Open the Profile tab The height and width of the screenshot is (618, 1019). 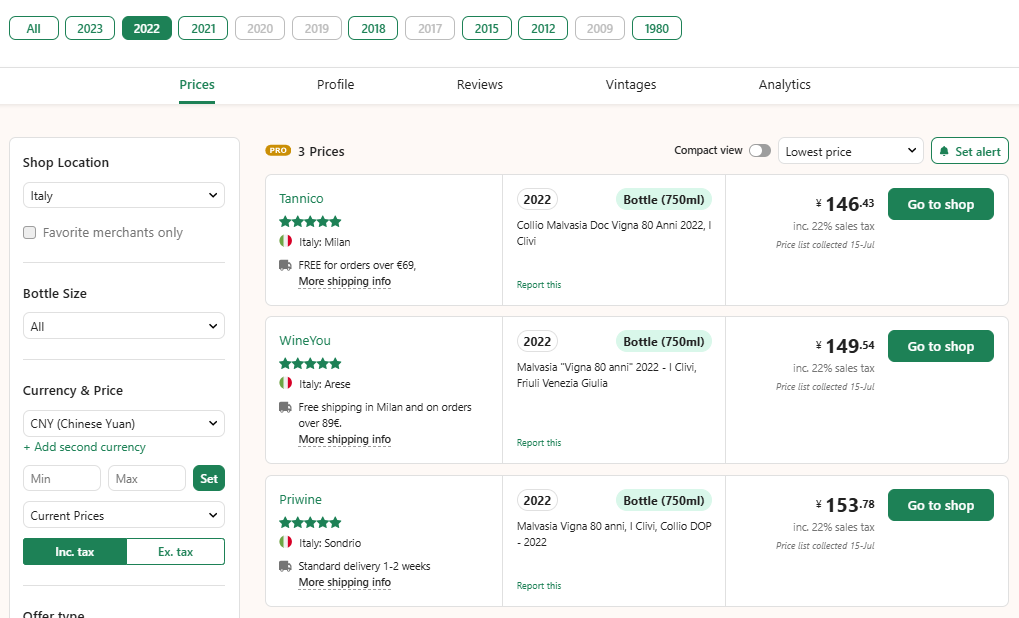coord(335,84)
